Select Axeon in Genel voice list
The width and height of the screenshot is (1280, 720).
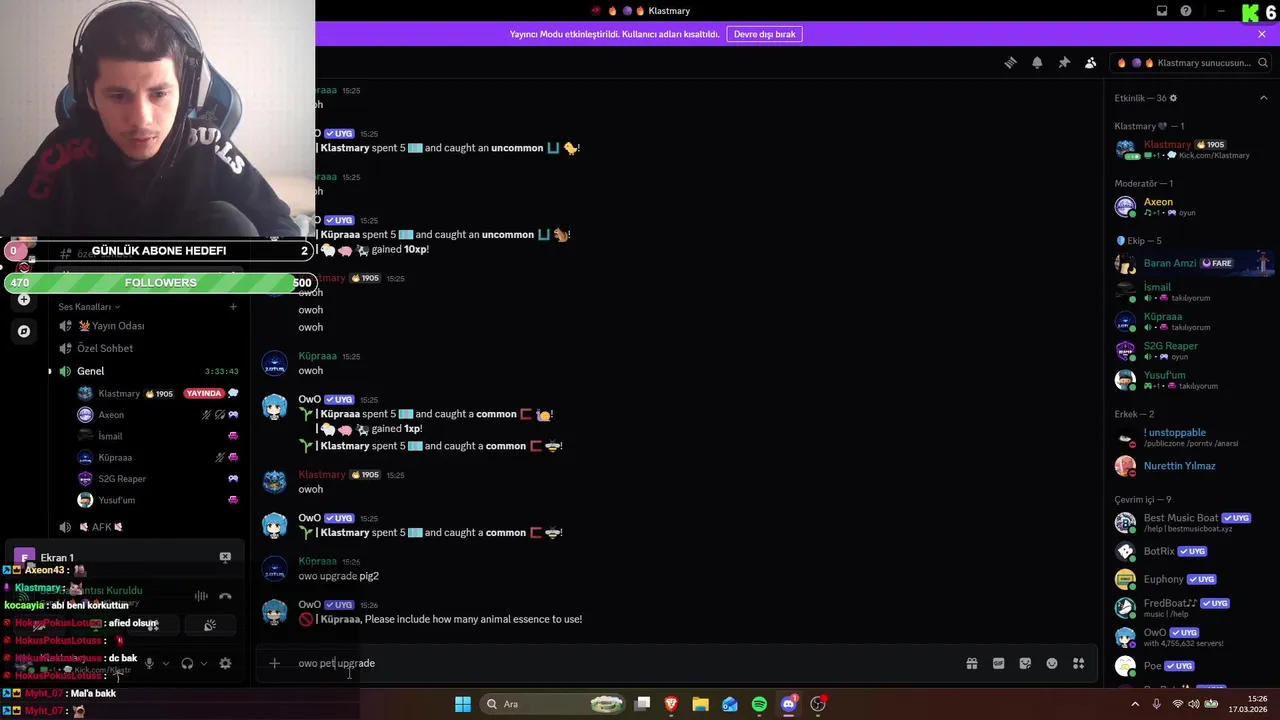click(158, 415)
